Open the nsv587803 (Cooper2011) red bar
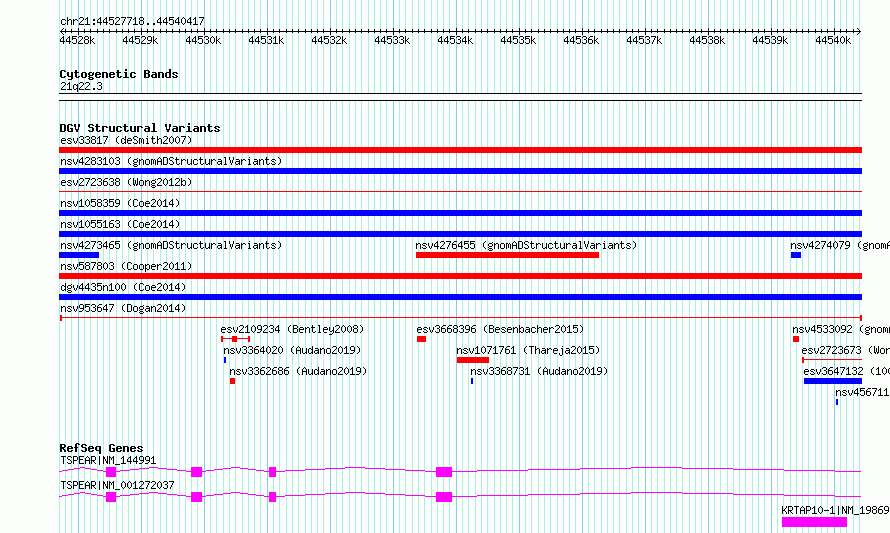 [460, 276]
